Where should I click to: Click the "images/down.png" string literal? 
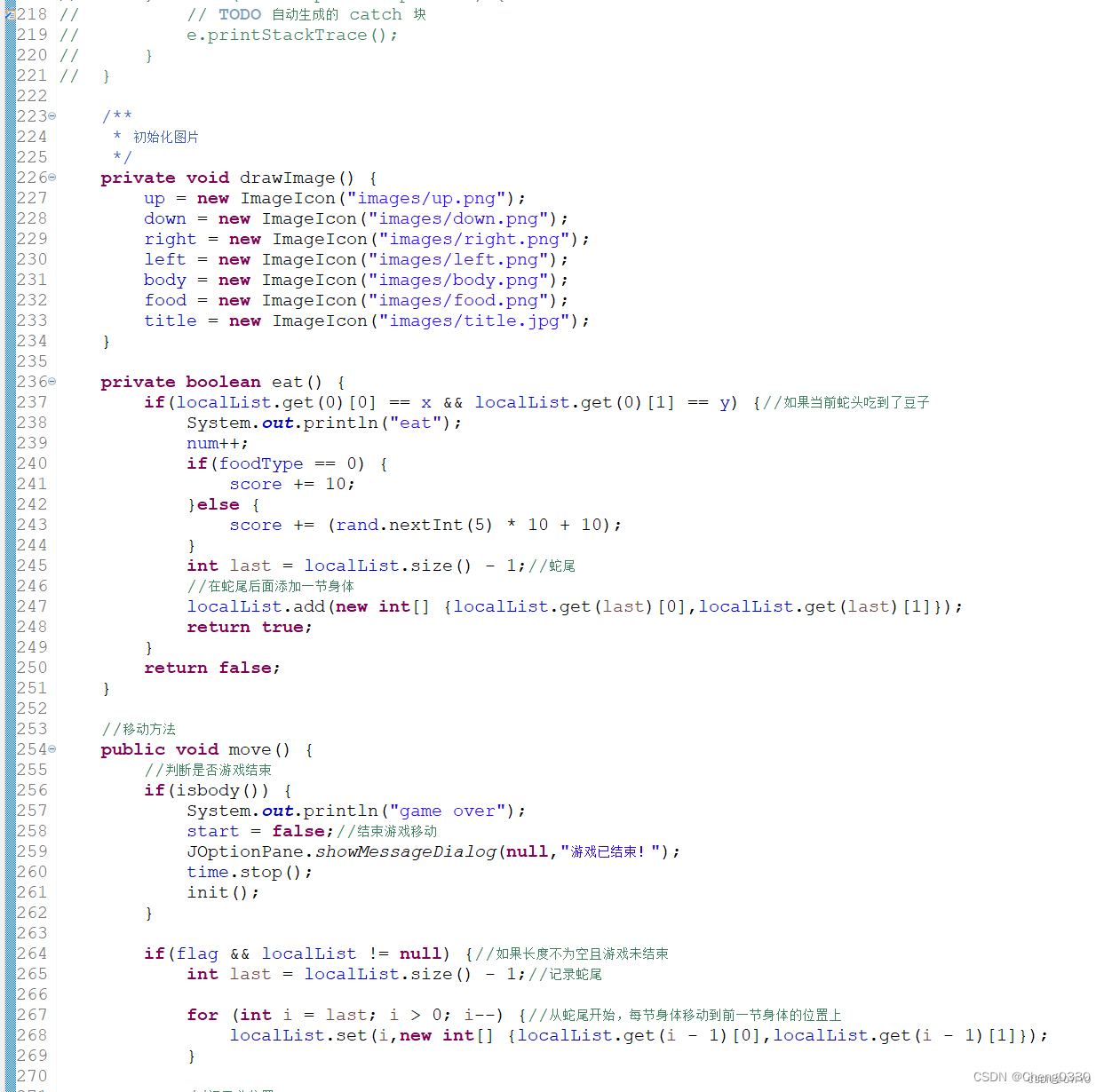tap(458, 218)
